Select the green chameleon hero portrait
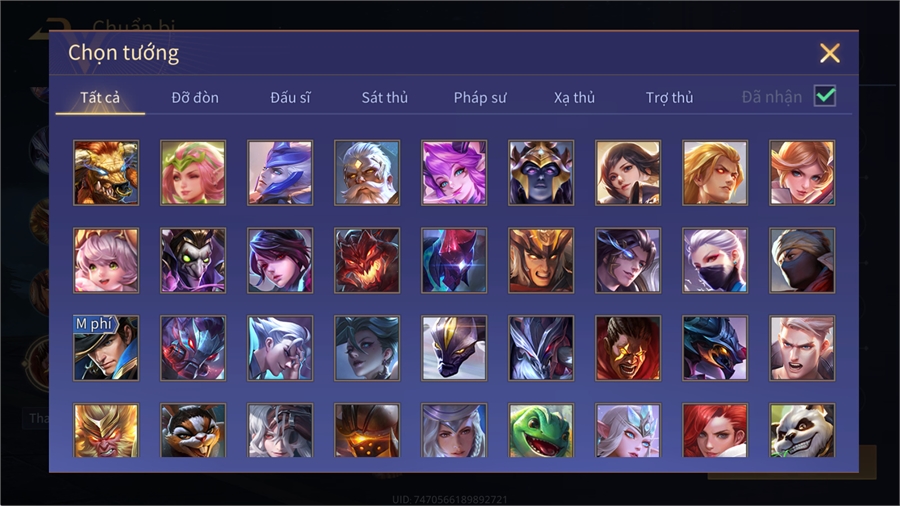This screenshot has width=900, height=506. point(541,430)
